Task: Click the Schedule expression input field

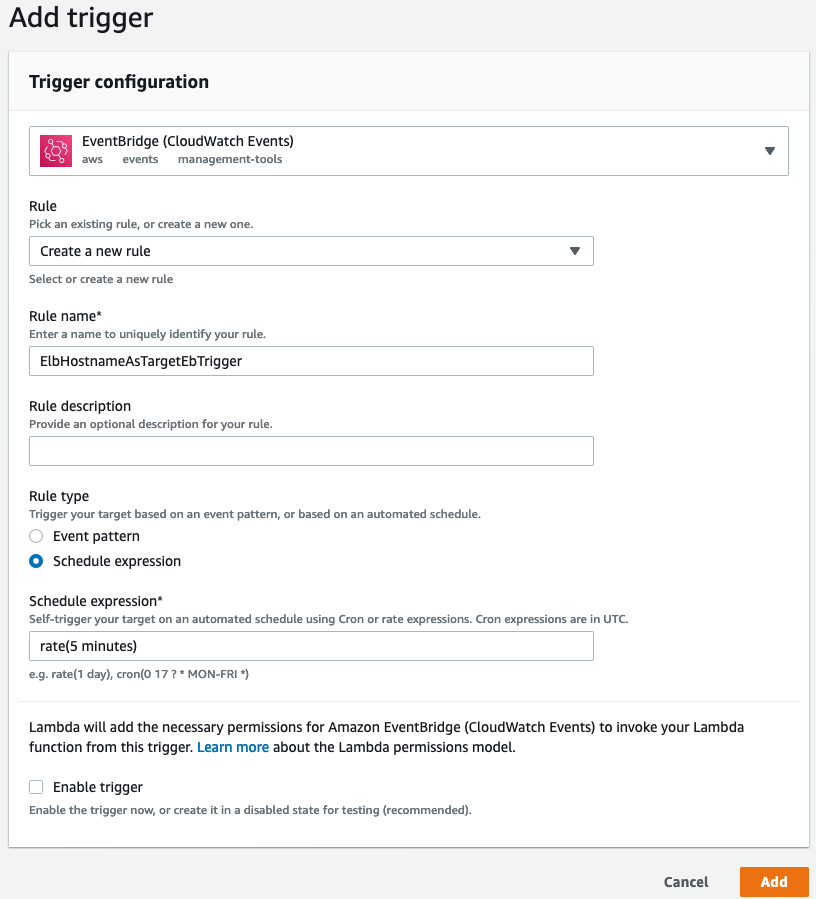Action: (x=310, y=646)
